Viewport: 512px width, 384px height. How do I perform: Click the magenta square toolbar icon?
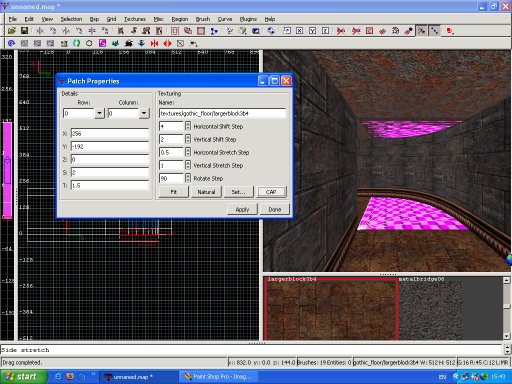click(x=102, y=43)
